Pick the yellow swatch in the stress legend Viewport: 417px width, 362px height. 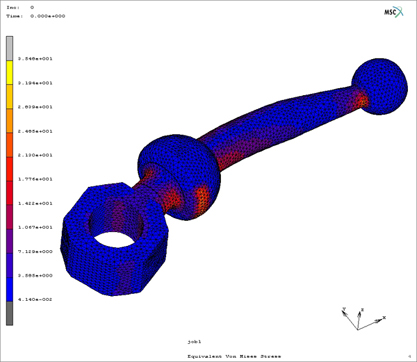click(10, 72)
